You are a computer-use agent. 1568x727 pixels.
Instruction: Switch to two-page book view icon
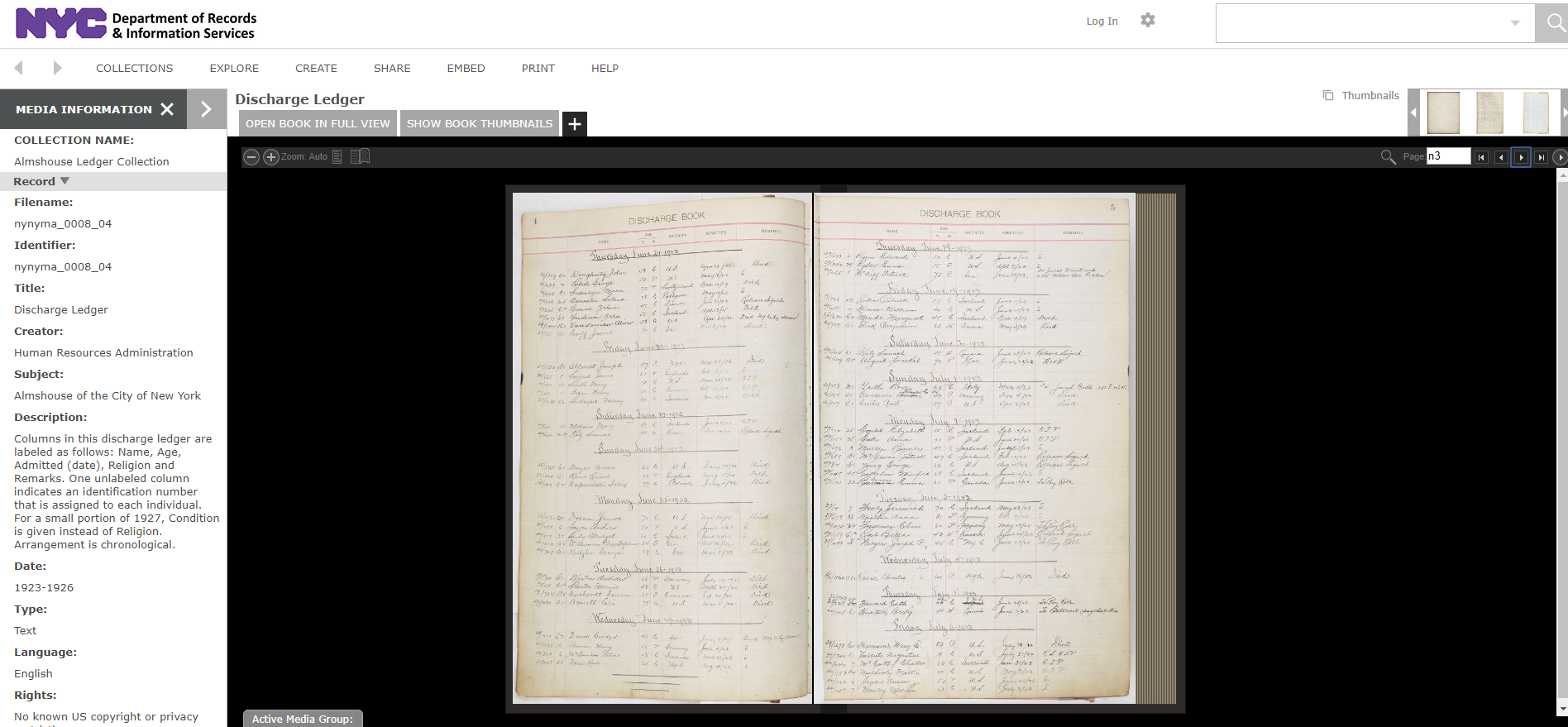[x=360, y=157]
